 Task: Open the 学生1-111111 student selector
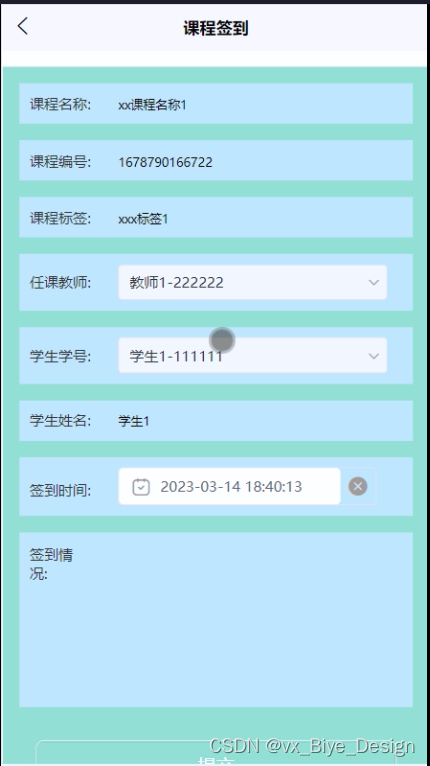tap(253, 356)
